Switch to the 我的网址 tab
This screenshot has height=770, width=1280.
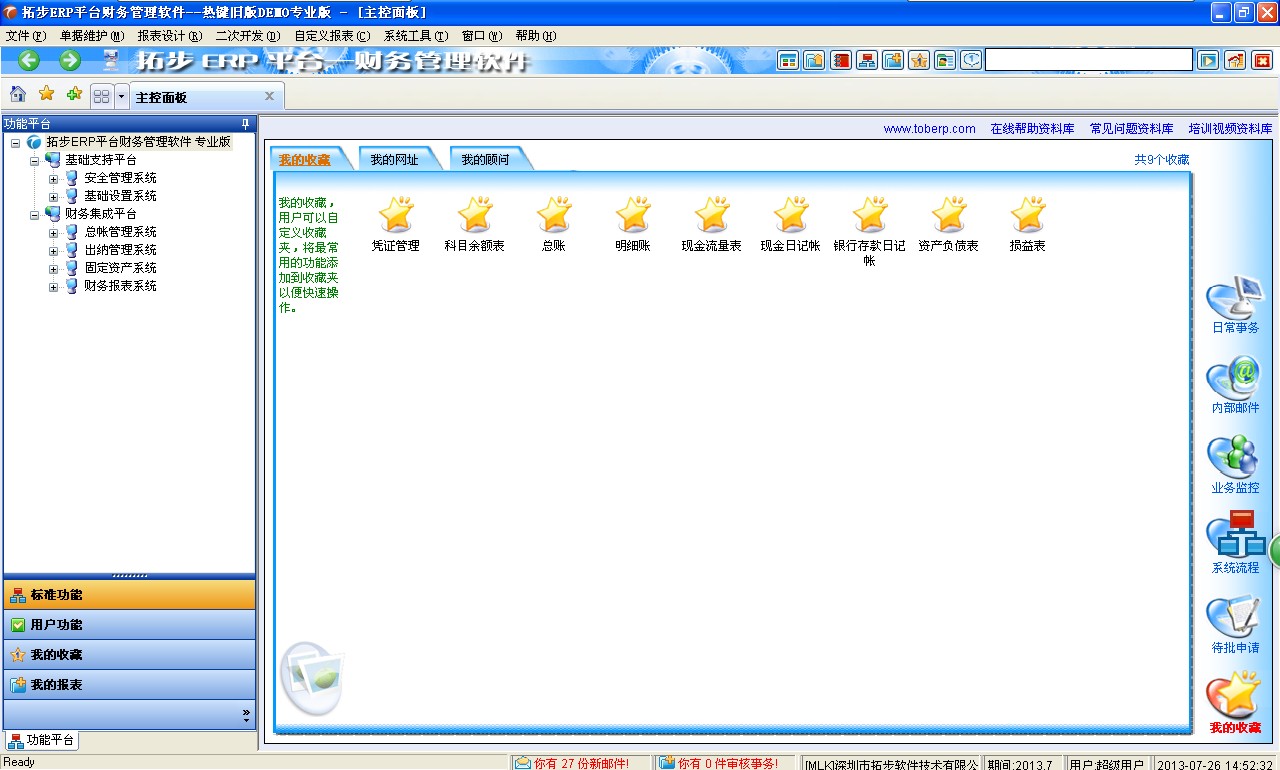(x=394, y=160)
